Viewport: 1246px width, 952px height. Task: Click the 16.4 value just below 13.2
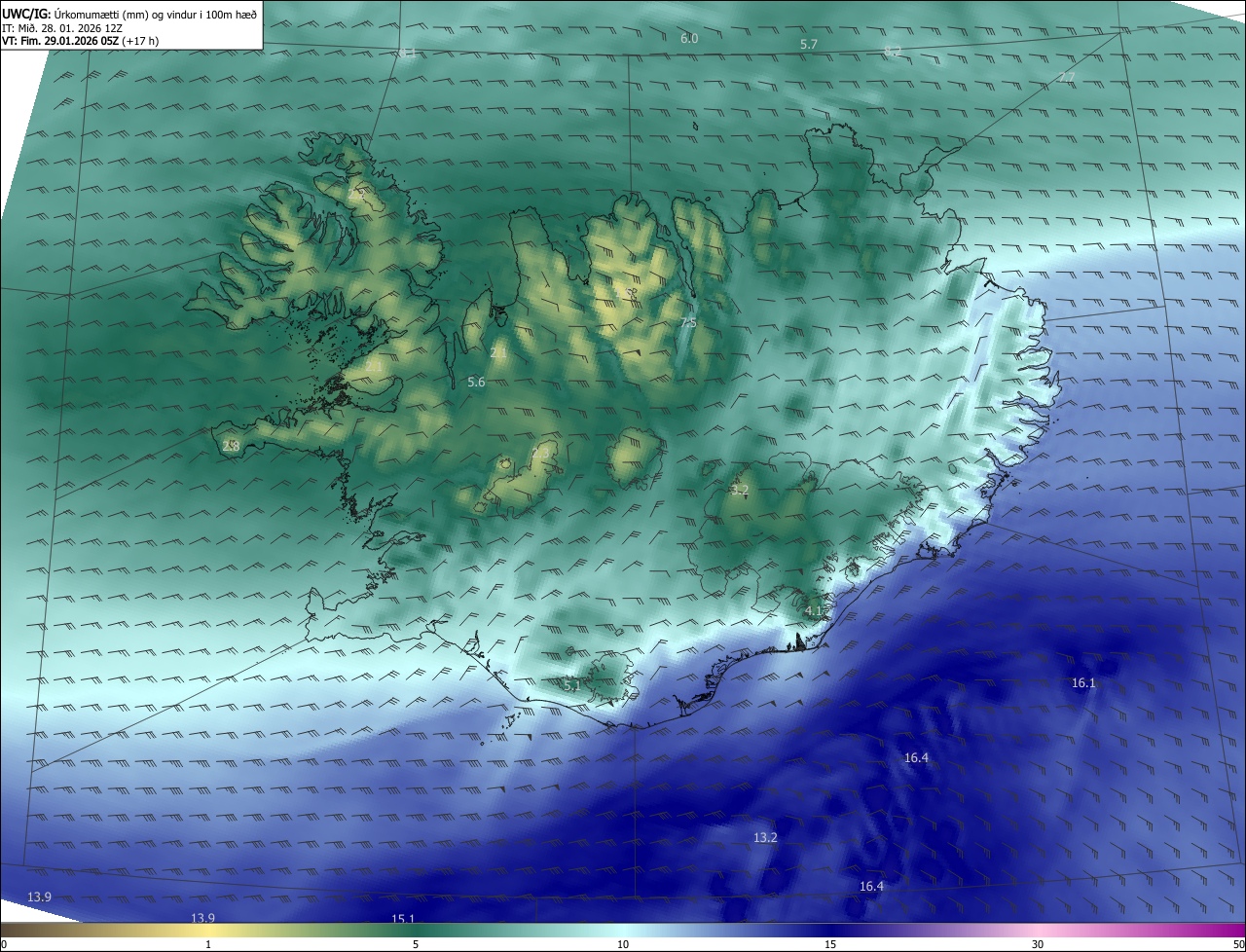pyautogui.click(x=871, y=886)
